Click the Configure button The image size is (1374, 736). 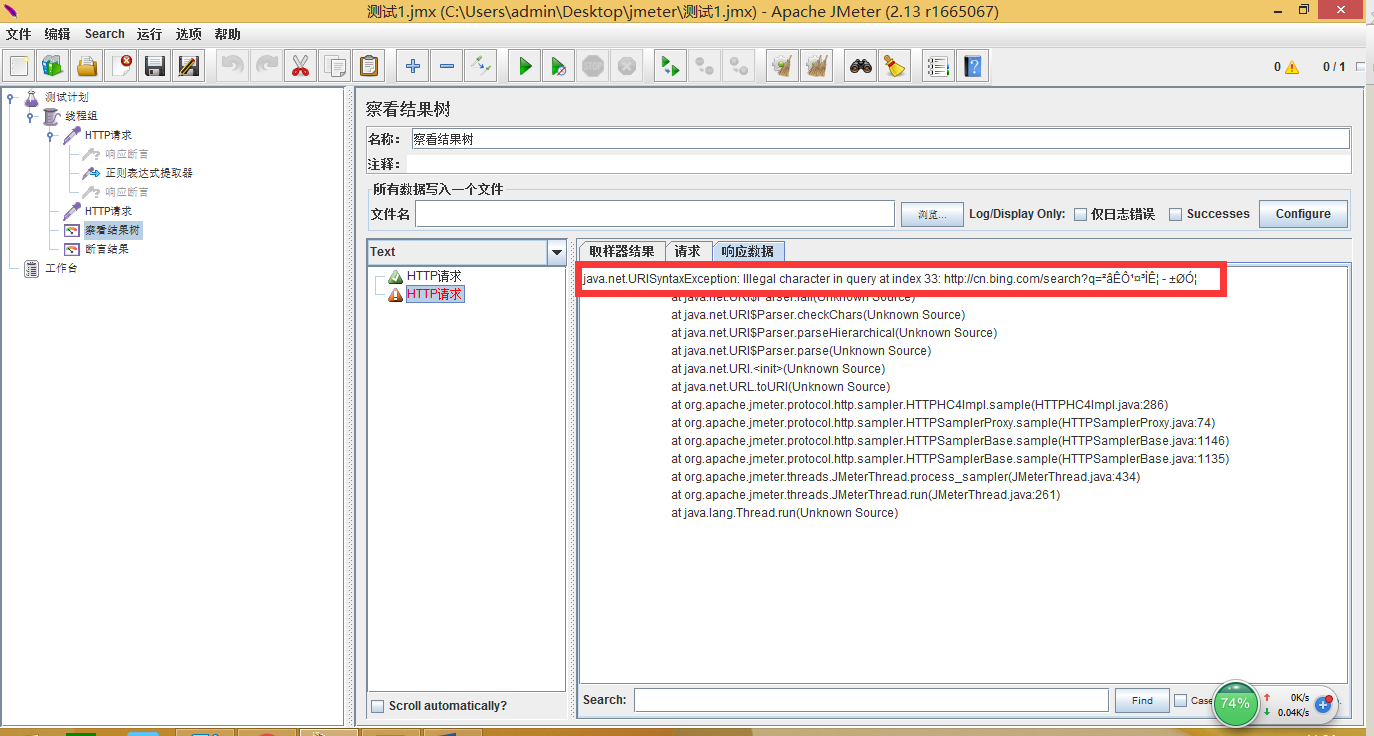point(1303,214)
